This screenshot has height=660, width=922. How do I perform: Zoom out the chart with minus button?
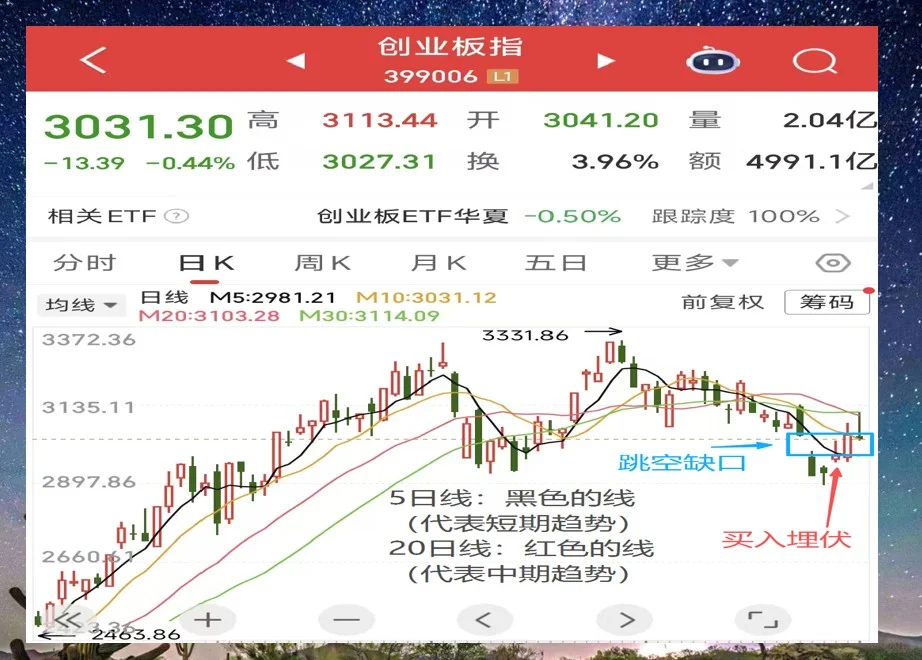(x=346, y=620)
